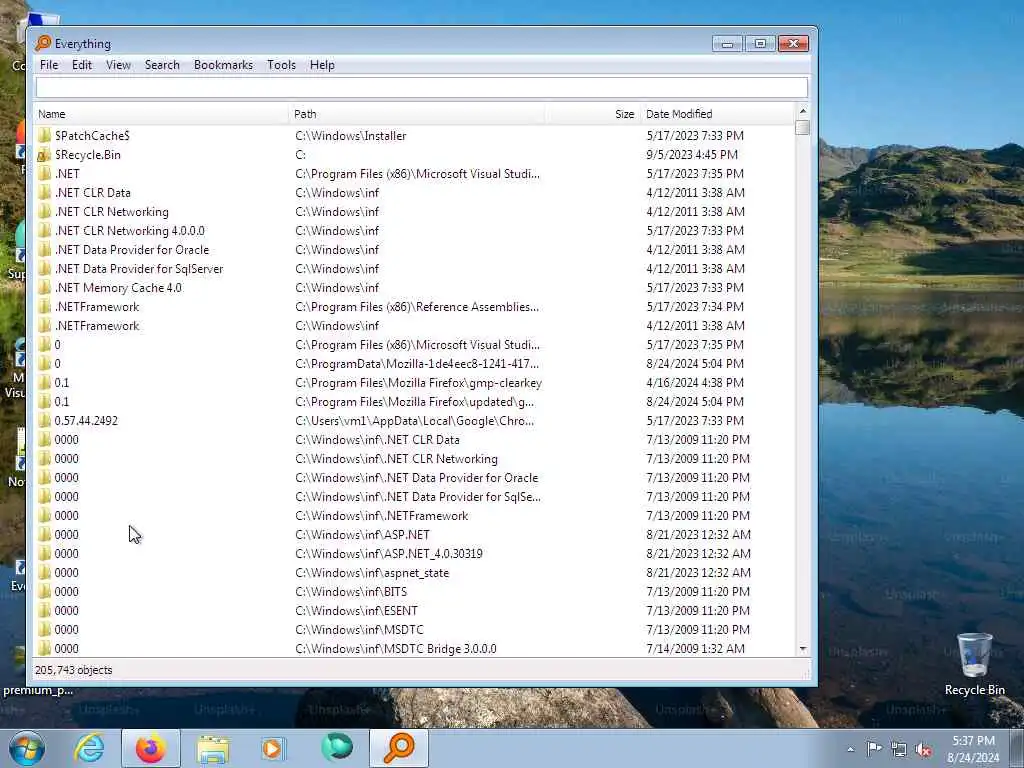The width and height of the screenshot is (1024, 768).
Task: Open the network tray icon
Action: click(x=899, y=749)
